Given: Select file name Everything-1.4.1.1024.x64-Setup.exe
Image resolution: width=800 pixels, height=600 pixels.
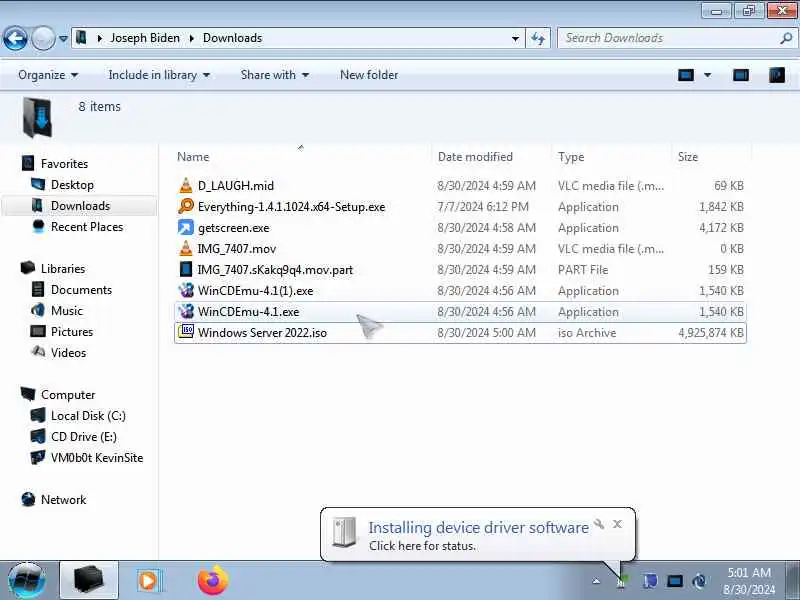Looking at the screenshot, I should 291,207.
